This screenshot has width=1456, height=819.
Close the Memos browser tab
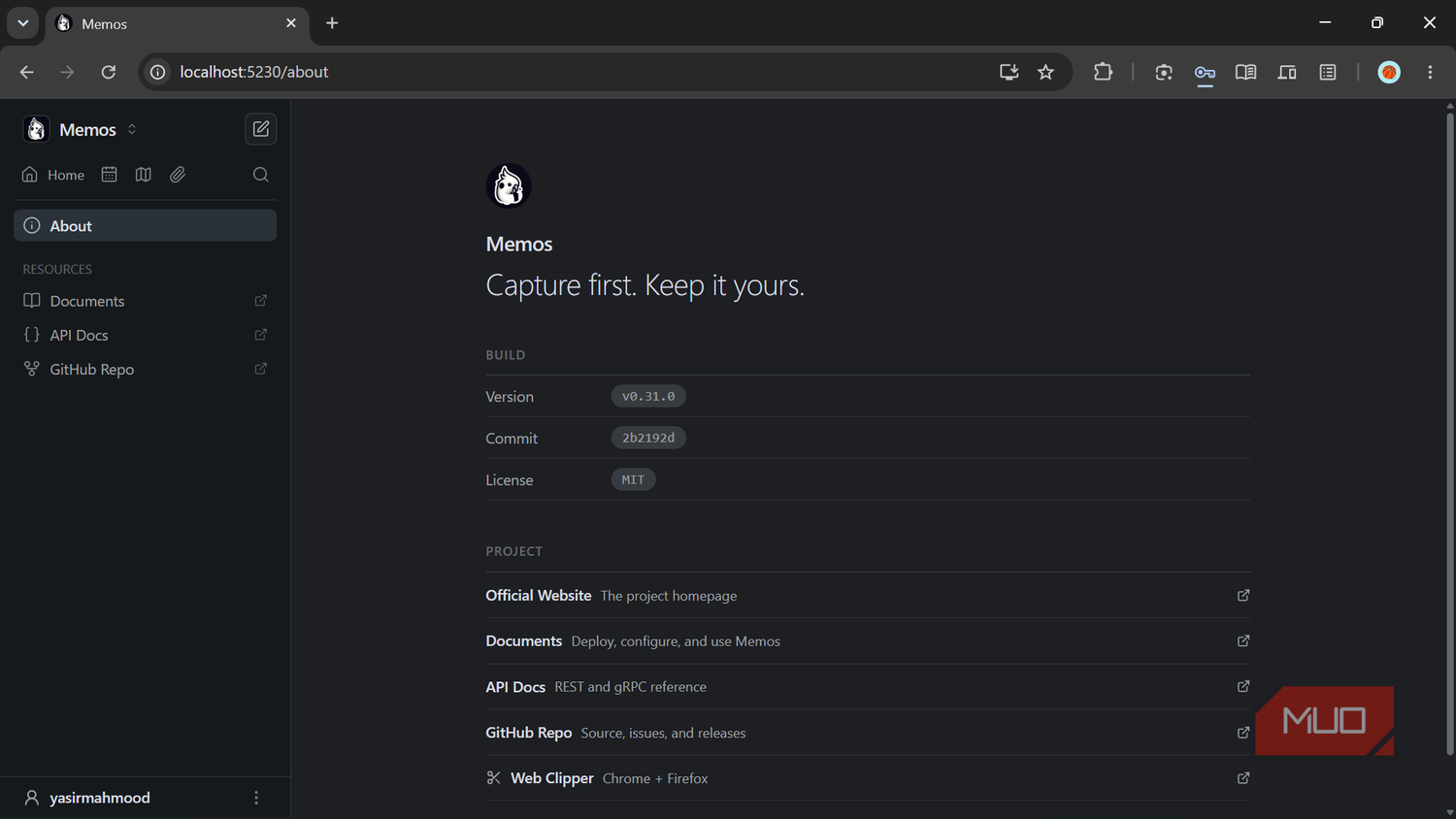[x=291, y=23]
